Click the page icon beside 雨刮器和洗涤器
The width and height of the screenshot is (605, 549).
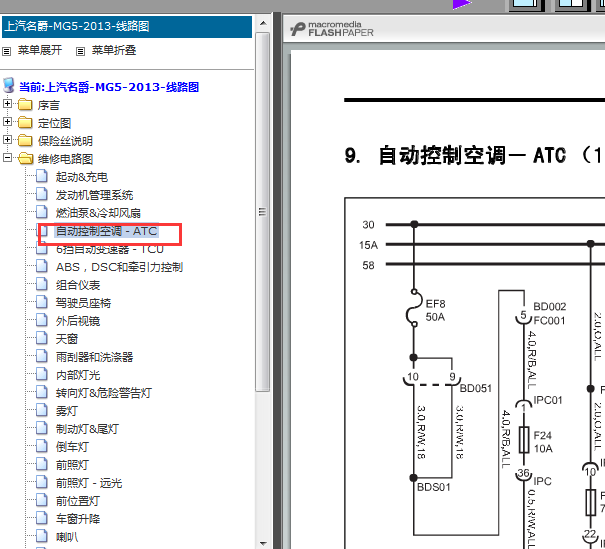click(42, 355)
